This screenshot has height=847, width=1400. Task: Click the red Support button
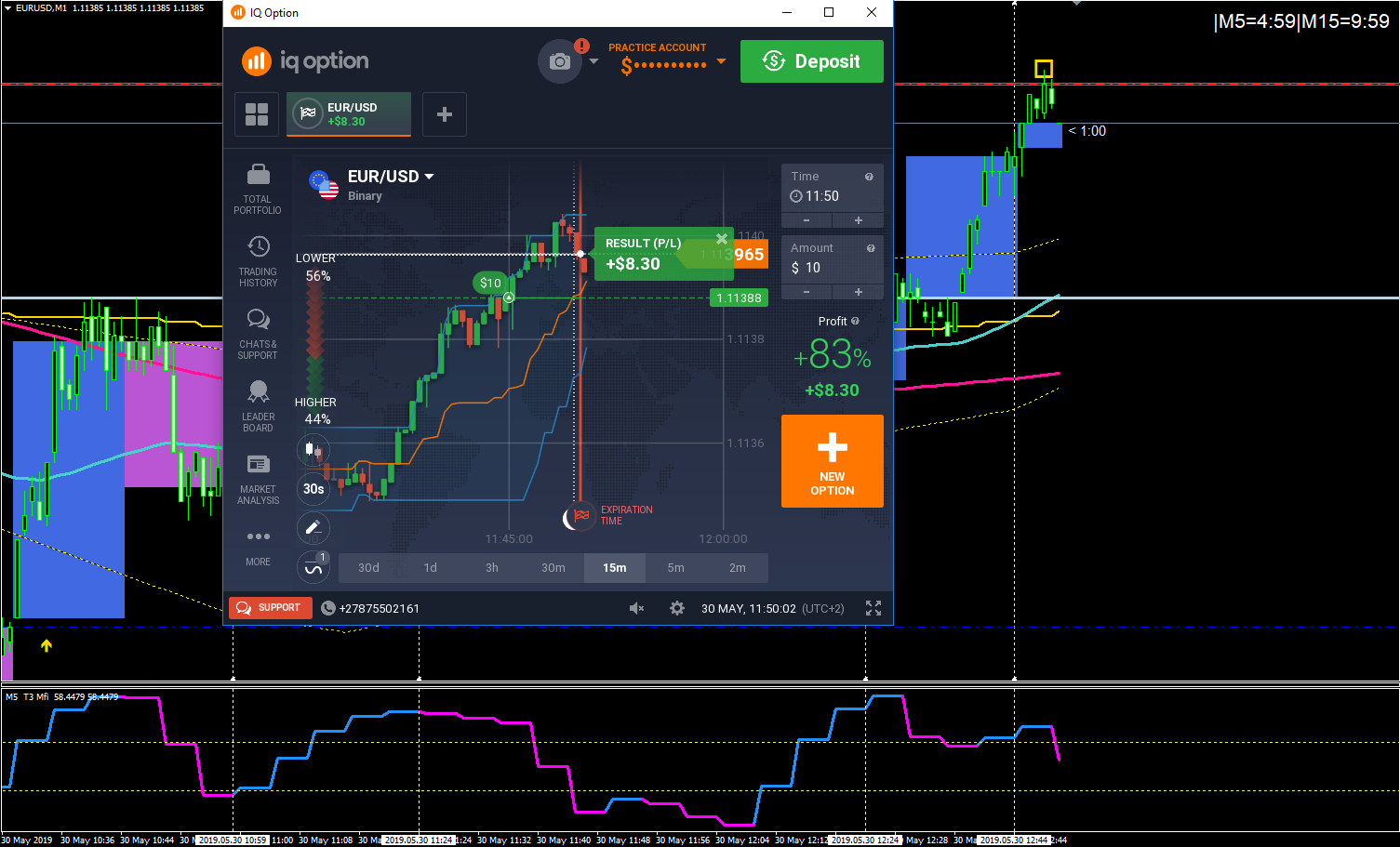tap(271, 608)
